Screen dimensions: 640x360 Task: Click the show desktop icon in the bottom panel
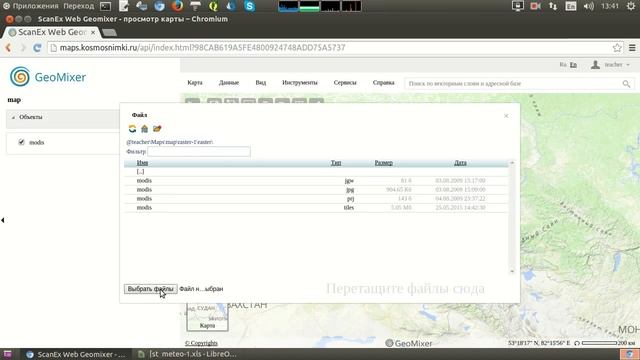click(x=7, y=354)
